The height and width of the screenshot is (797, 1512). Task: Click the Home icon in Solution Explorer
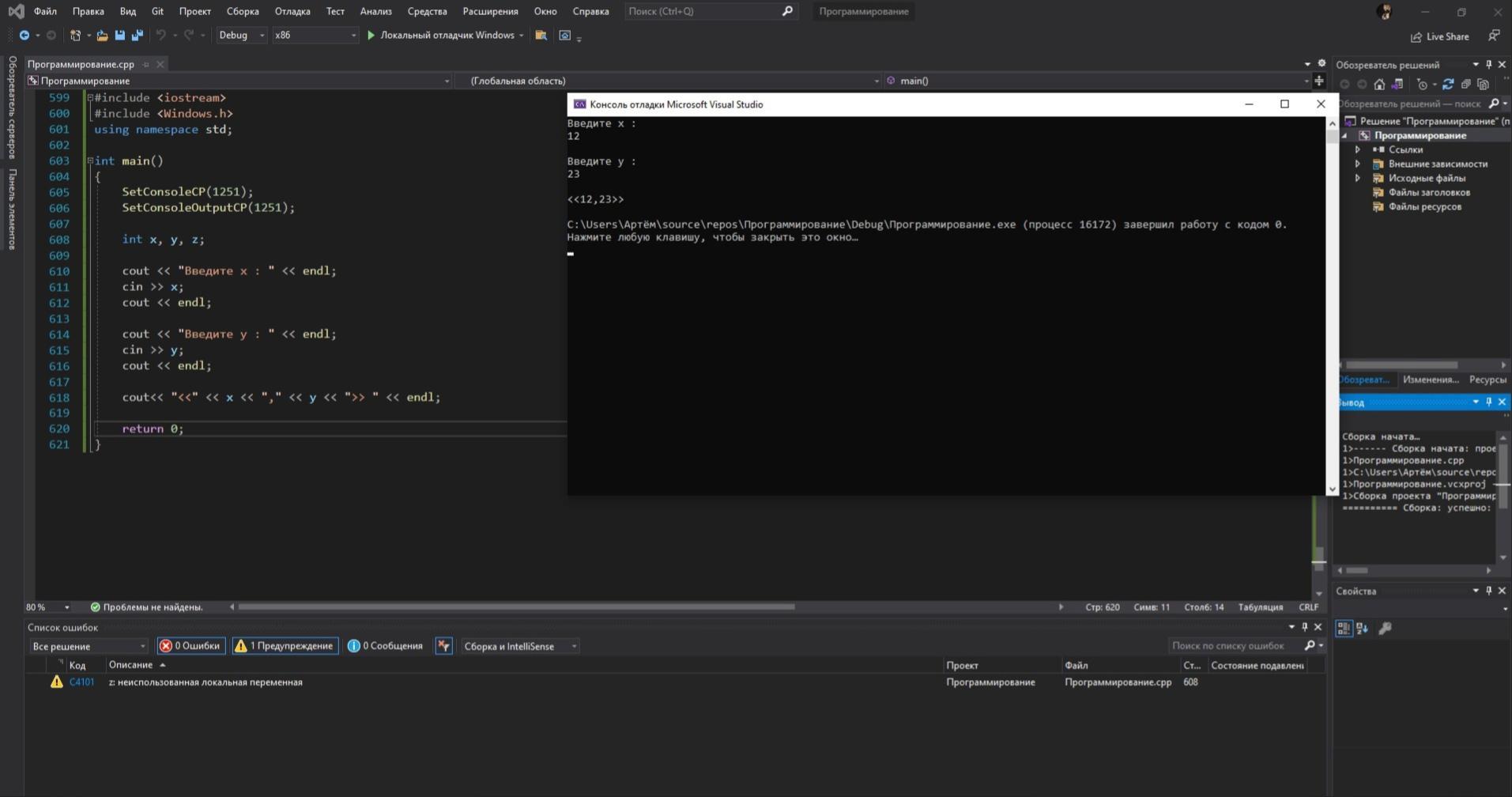coord(1379,85)
